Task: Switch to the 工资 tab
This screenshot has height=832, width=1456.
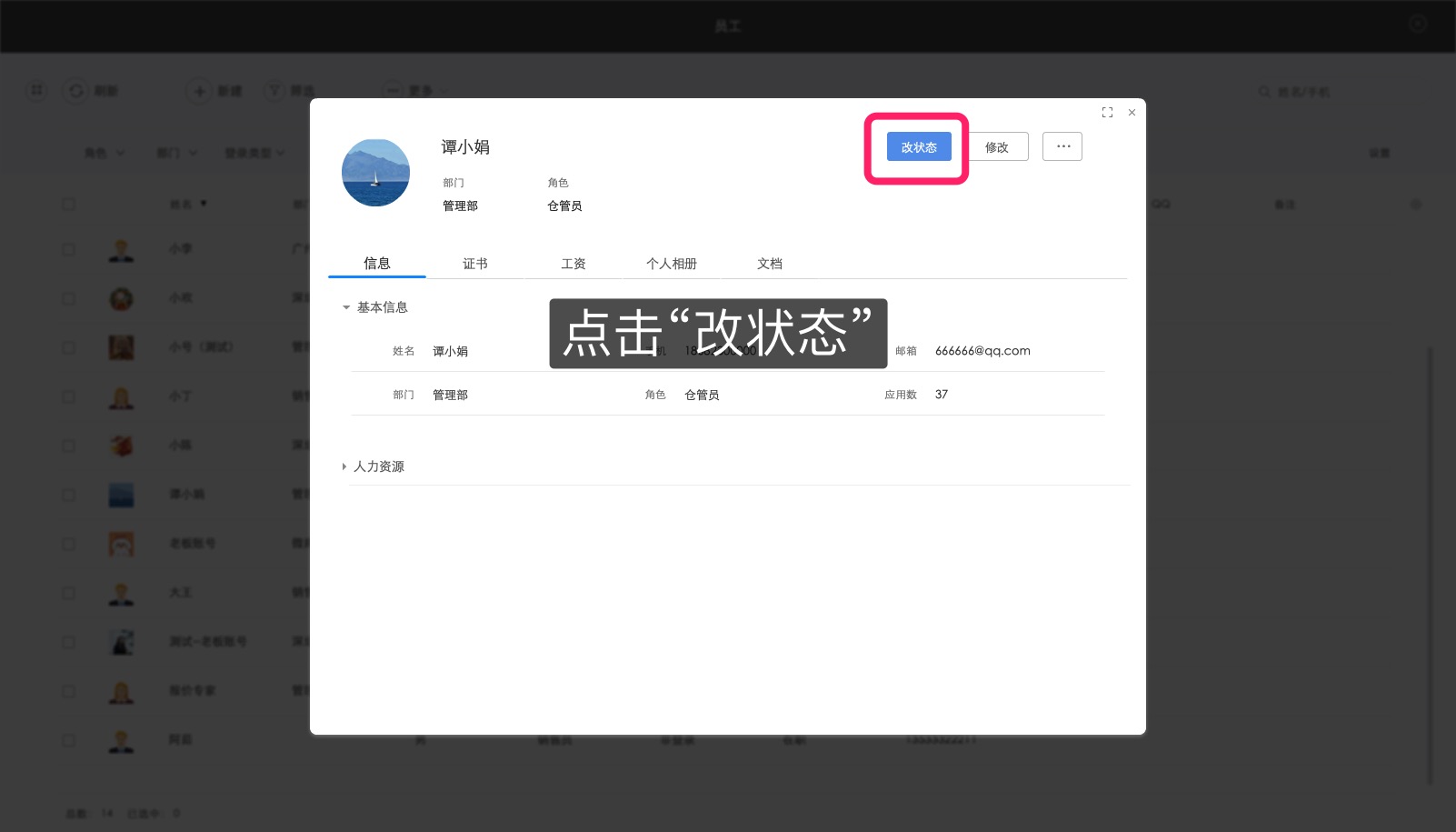Action: click(x=573, y=264)
